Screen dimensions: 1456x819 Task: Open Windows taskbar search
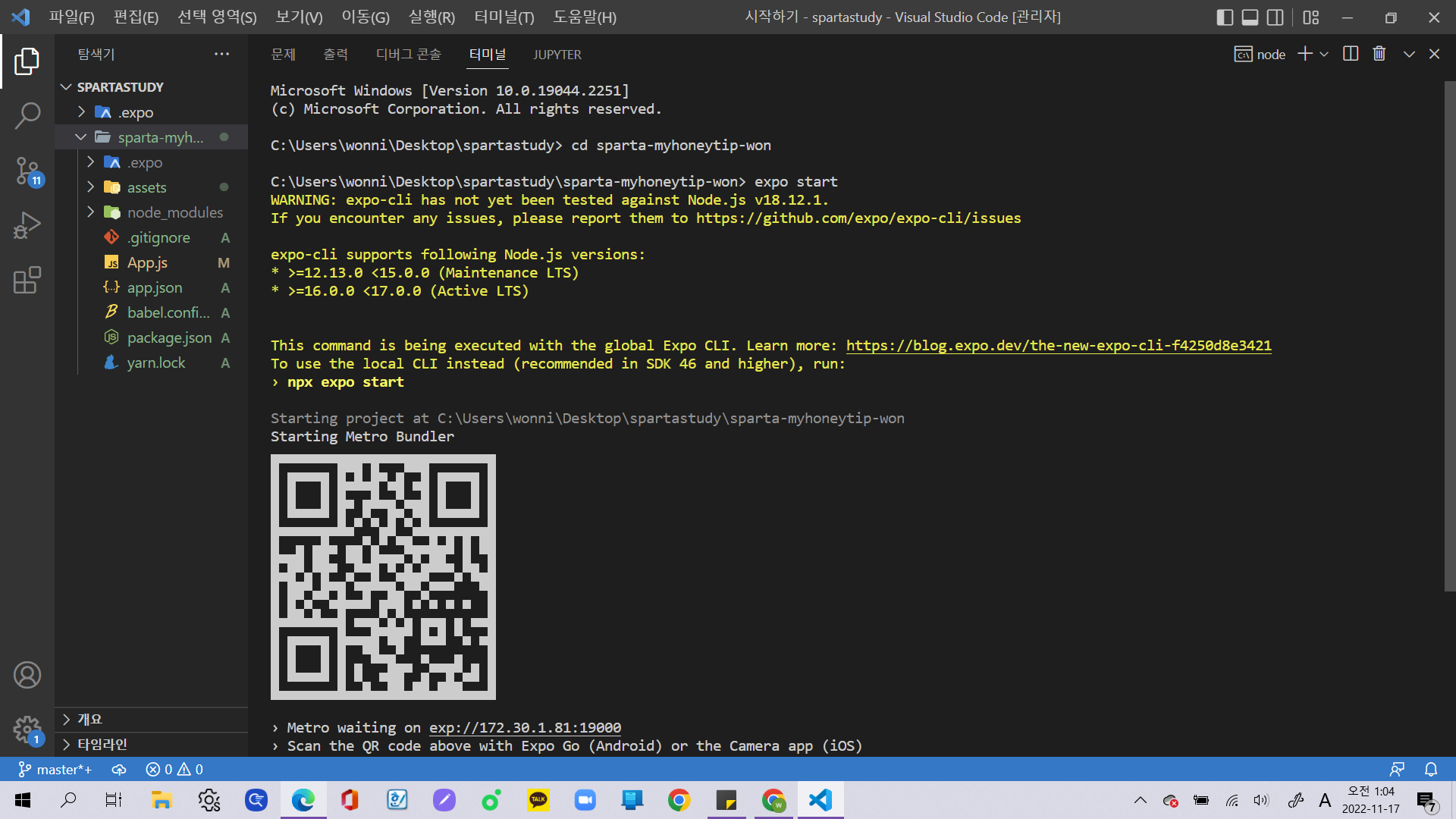tap(68, 800)
